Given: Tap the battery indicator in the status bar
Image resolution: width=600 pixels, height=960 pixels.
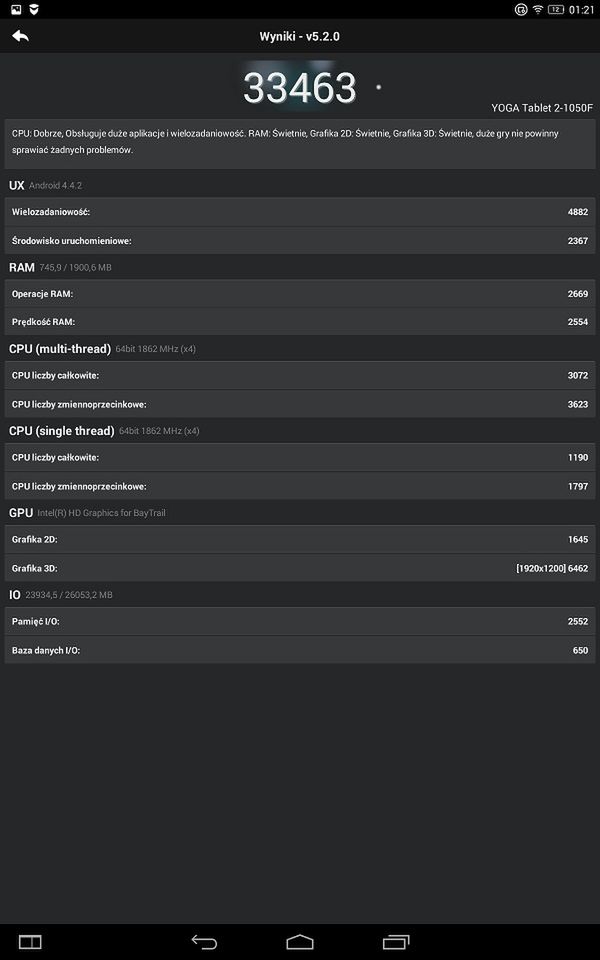Looking at the screenshot, I should 556,9.
